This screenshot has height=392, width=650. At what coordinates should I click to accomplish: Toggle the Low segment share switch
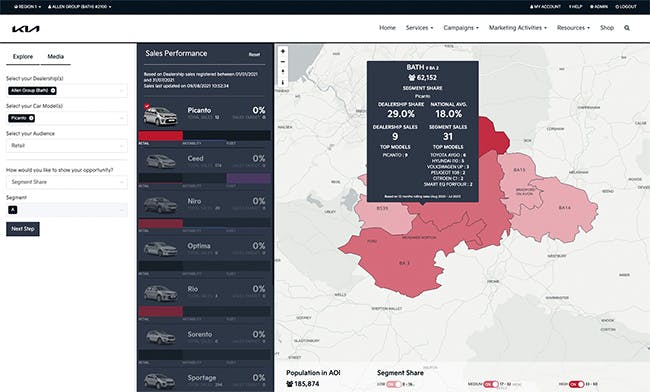point(394,384)
